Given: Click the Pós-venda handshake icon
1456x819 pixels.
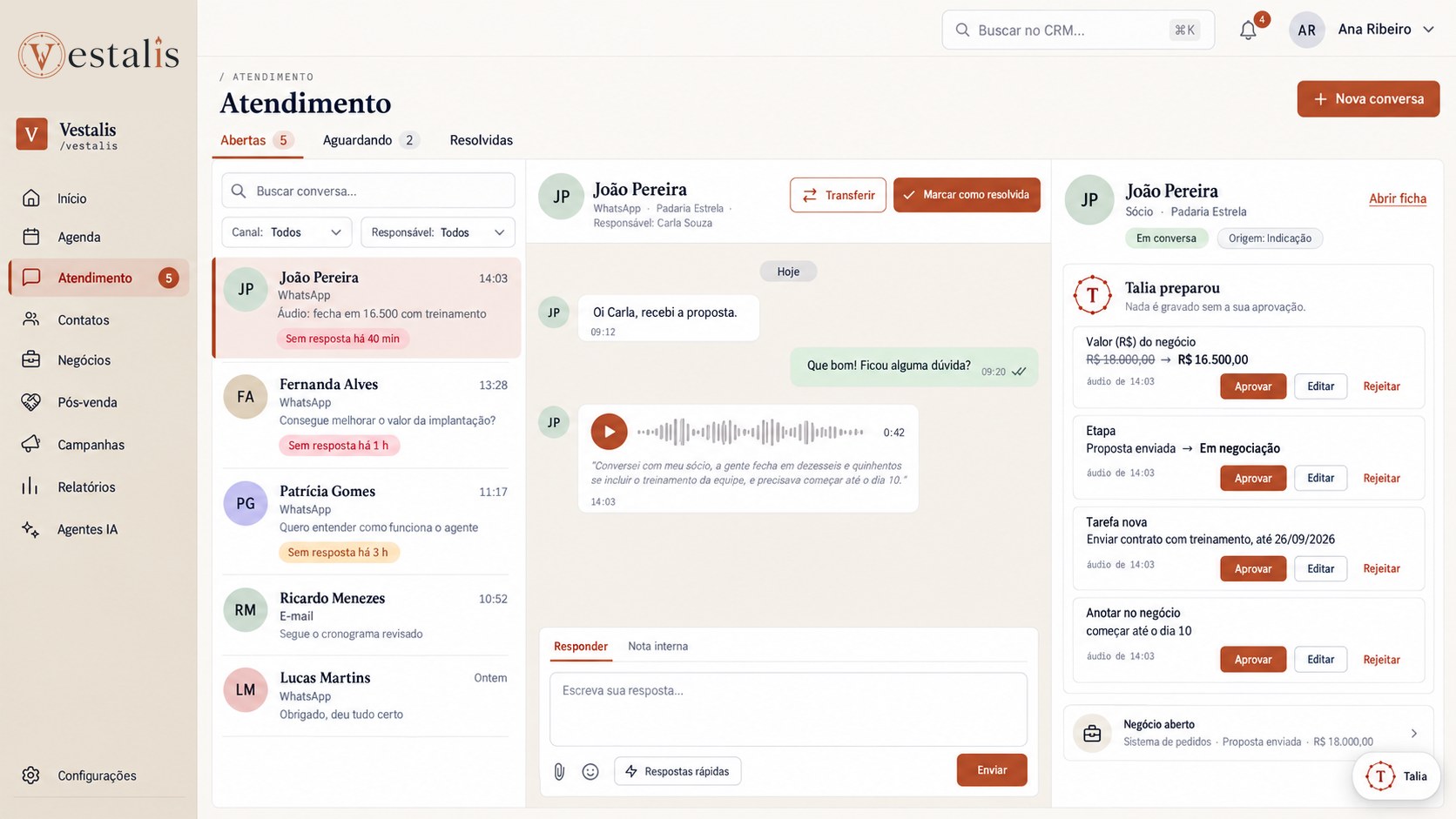Looking at the screenshot, I should [31, 402].
